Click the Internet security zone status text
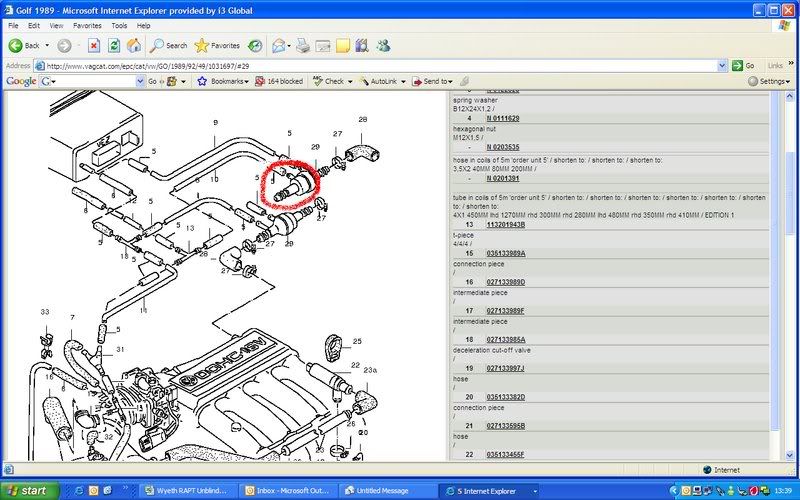The image size is (800, 500). 727,470
